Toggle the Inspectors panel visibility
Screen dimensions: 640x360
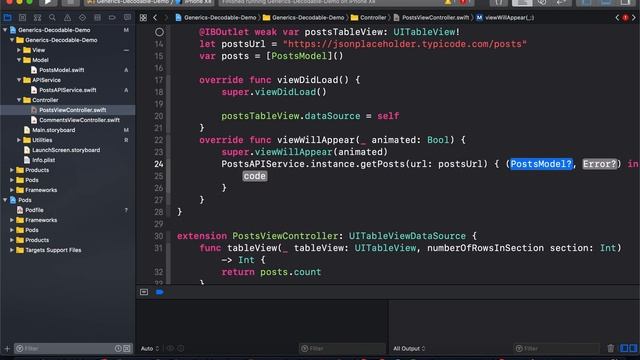point(625,2)
